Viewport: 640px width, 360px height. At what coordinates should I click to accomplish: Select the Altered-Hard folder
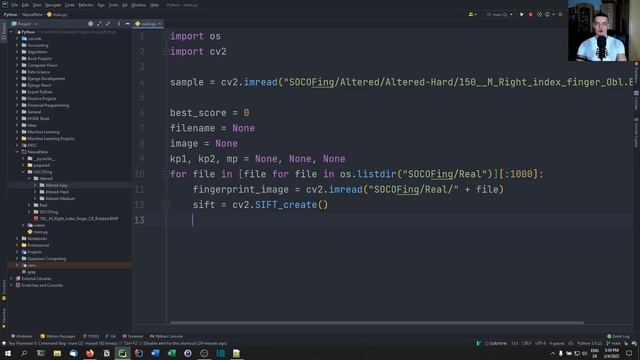57,192
